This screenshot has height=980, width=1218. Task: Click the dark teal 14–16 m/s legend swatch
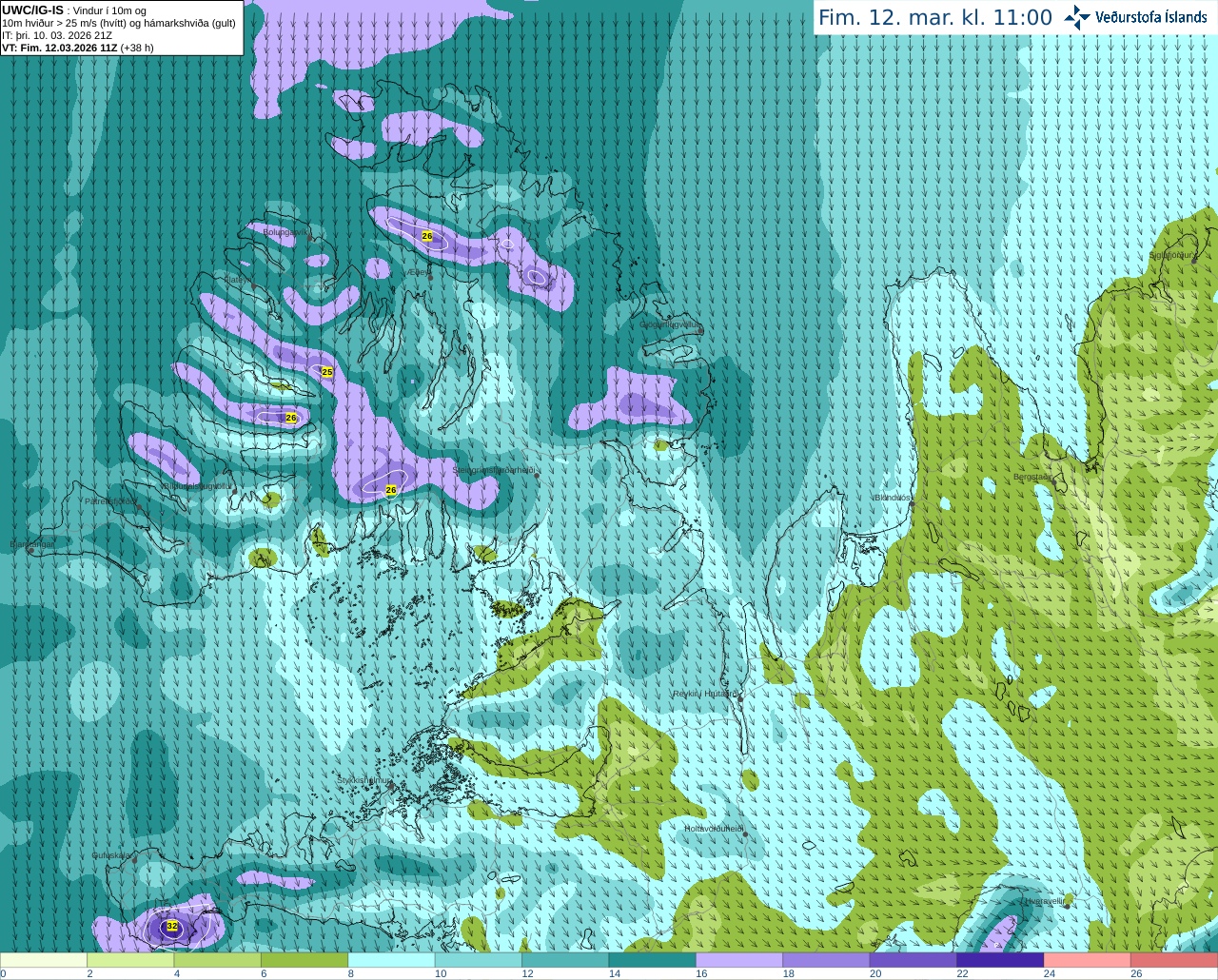653,960
